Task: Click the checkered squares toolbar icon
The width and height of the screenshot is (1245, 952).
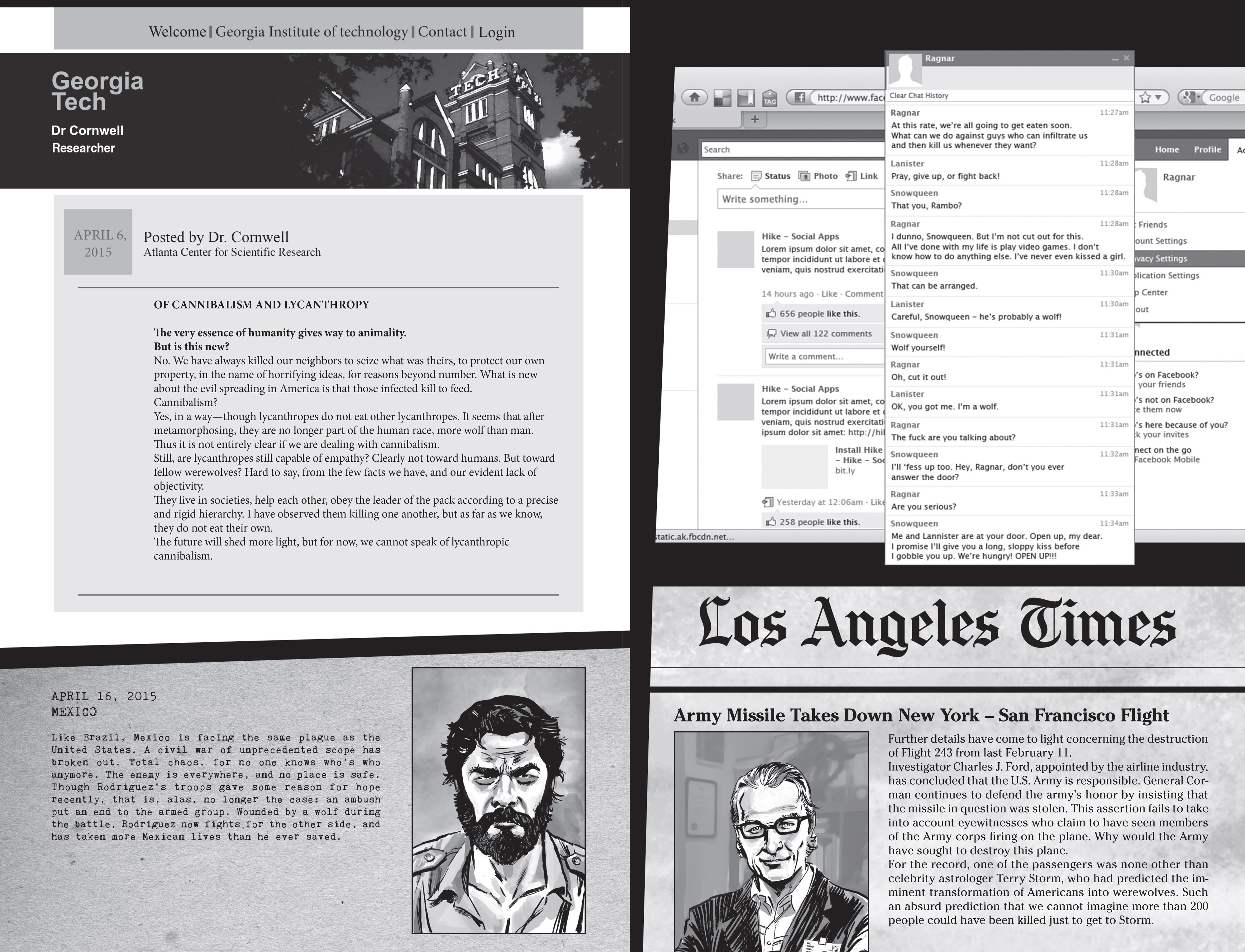Action: (722, 98)
